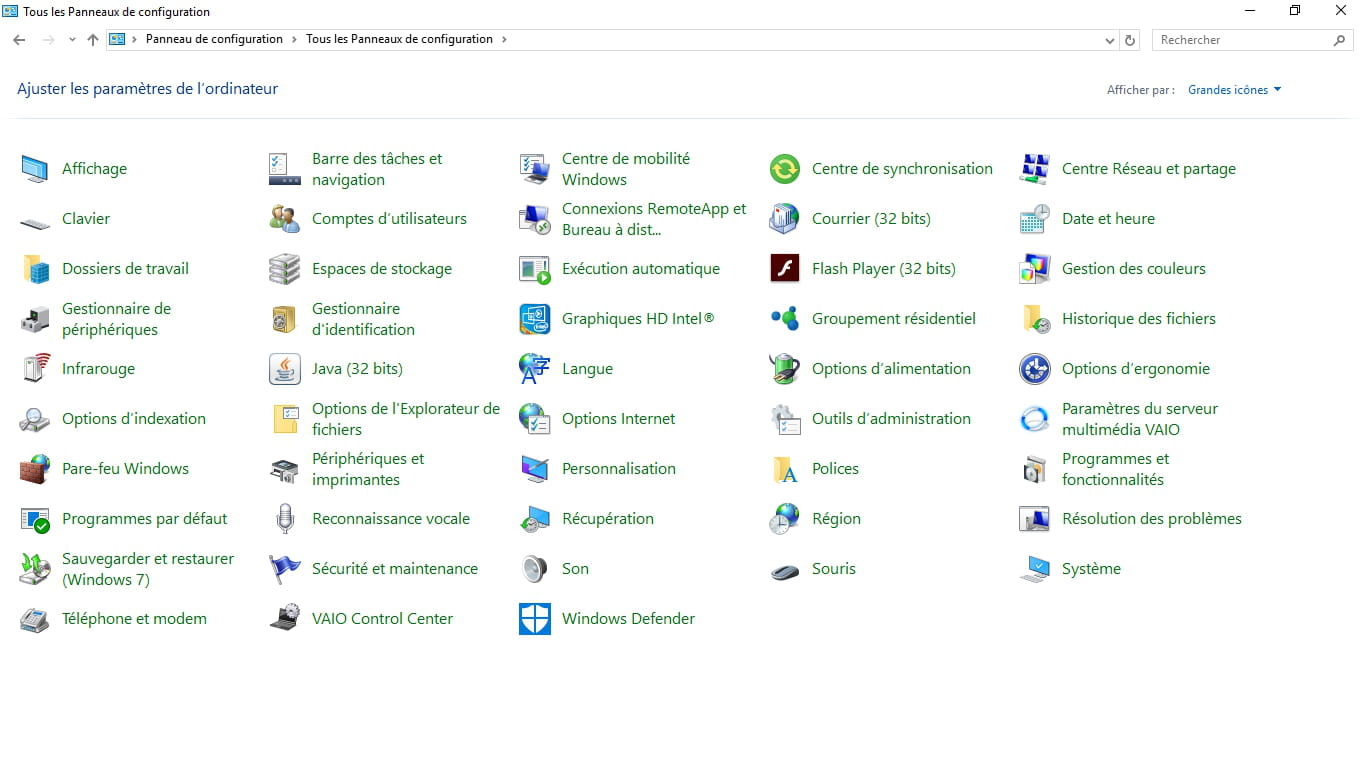Click Programmes par défaut icon
Image resolution: width=1366 pixels, height=768 pixels.
click(35, 519)
